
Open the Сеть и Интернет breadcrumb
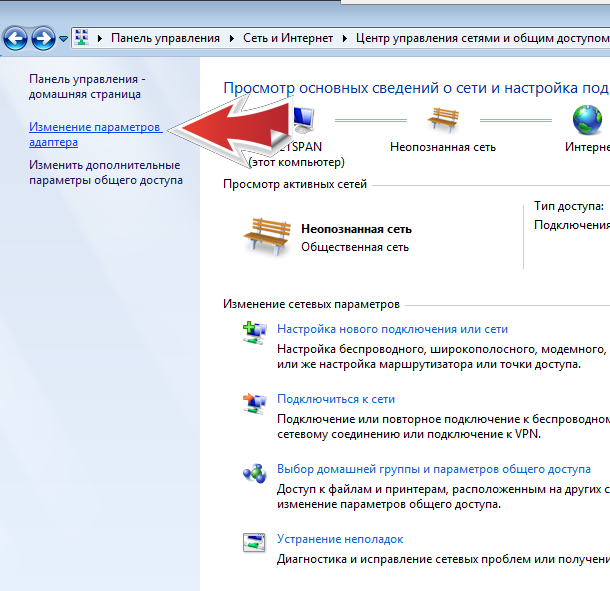[288, 38]
